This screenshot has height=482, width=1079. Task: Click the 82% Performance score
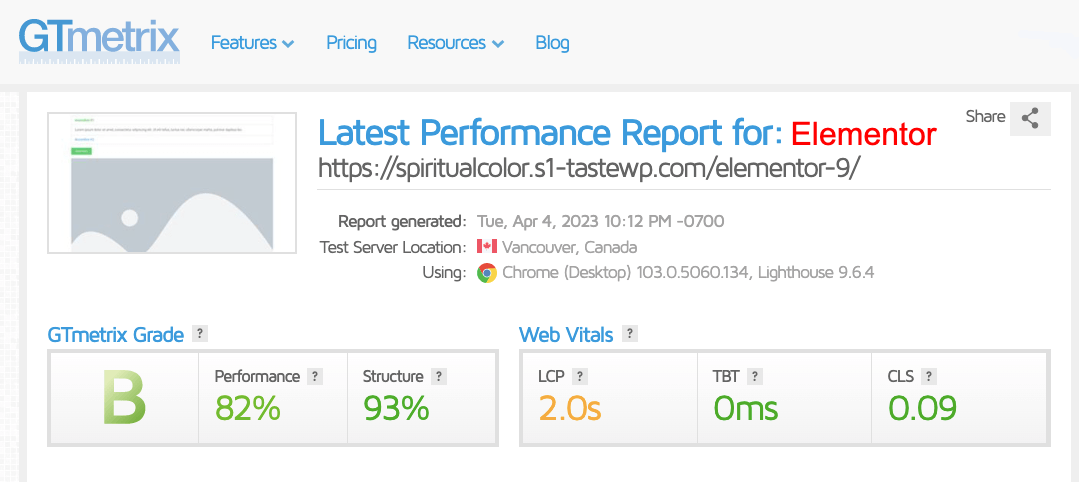tap(247, 408)
